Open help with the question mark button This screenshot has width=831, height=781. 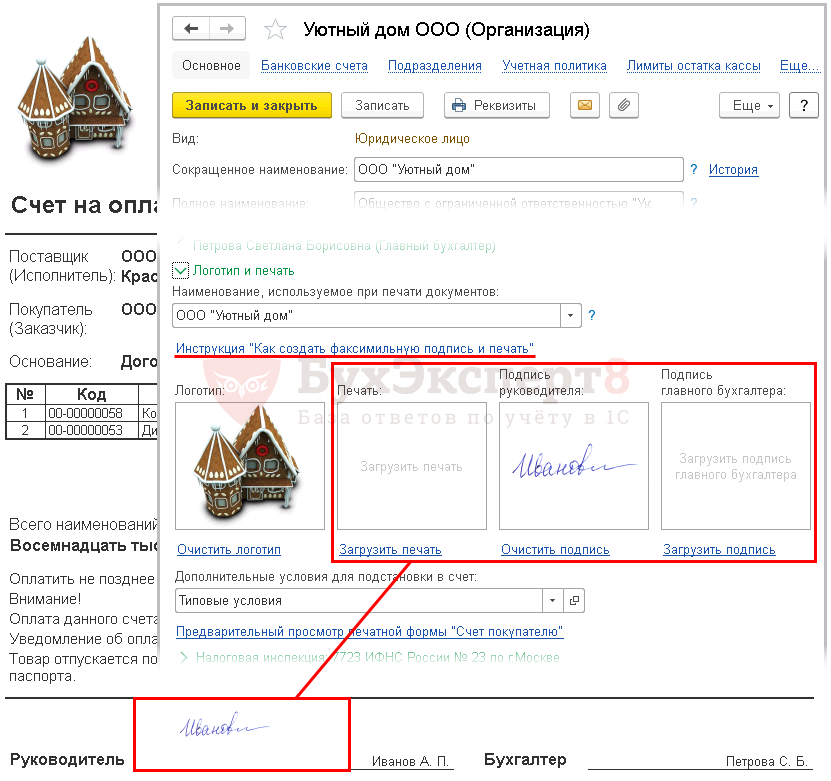tap(803, 105)
